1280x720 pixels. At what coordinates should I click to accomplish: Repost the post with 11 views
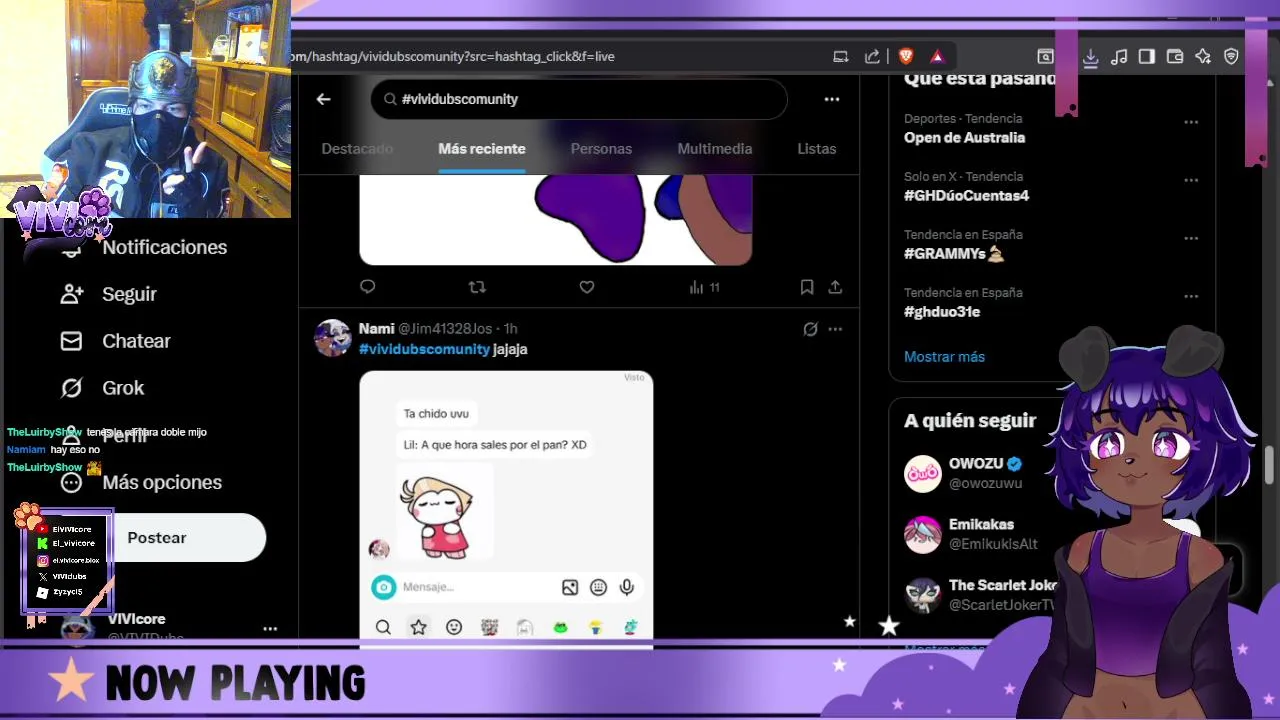[x=477, y=287]
